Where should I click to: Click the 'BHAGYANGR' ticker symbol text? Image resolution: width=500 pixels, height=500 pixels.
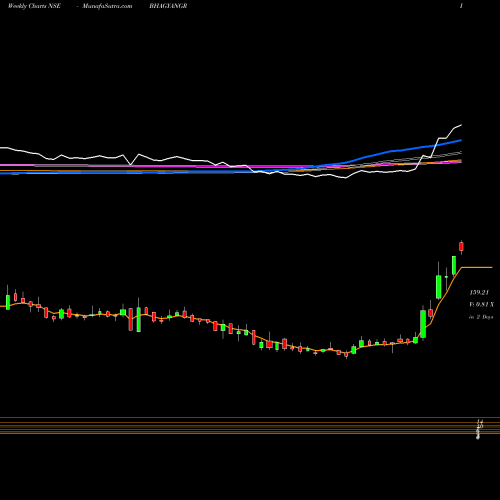[x=168, y=6]
